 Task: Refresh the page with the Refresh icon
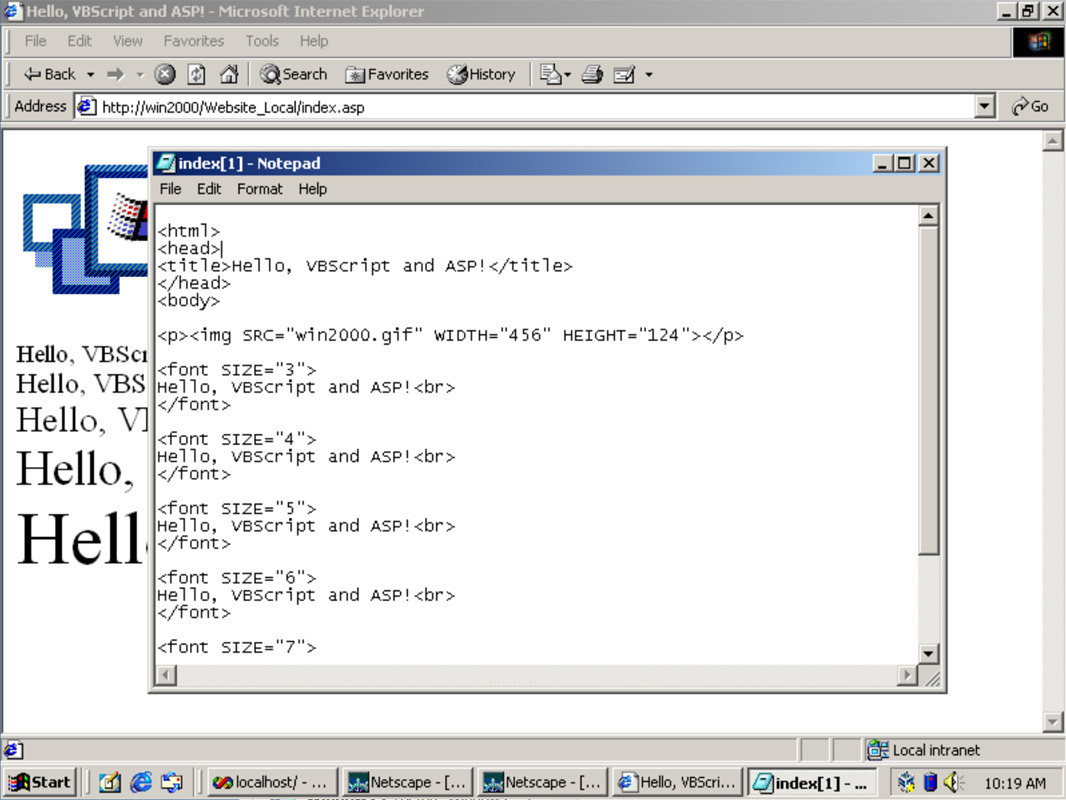(x=197, y=74)
